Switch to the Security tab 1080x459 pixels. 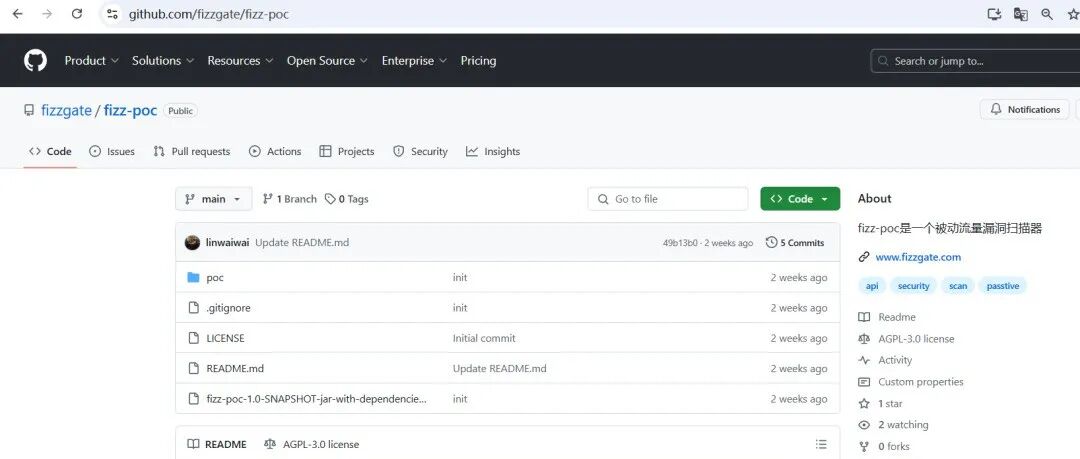point(420,152)
